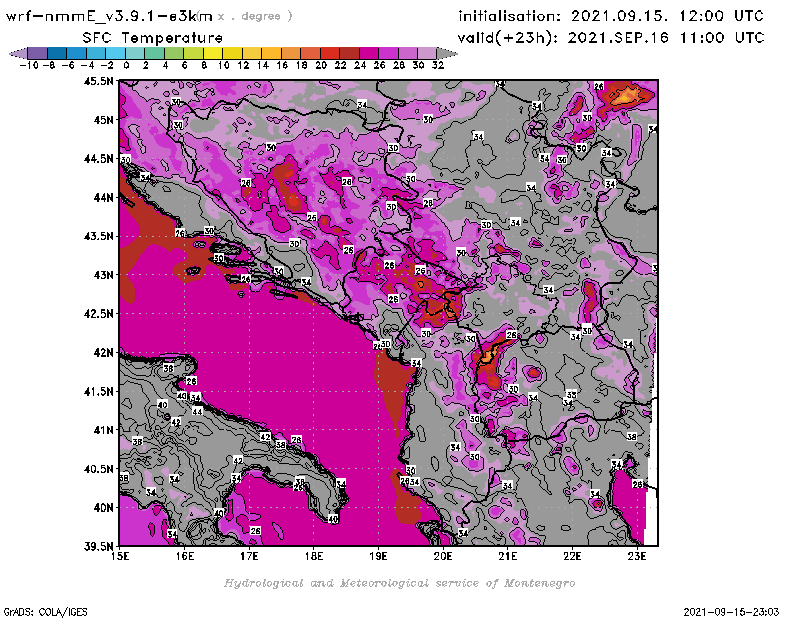This screenshot has width=800, height=618.
Task: Click the '44N' latitude label
Action: tap(103, 197)
